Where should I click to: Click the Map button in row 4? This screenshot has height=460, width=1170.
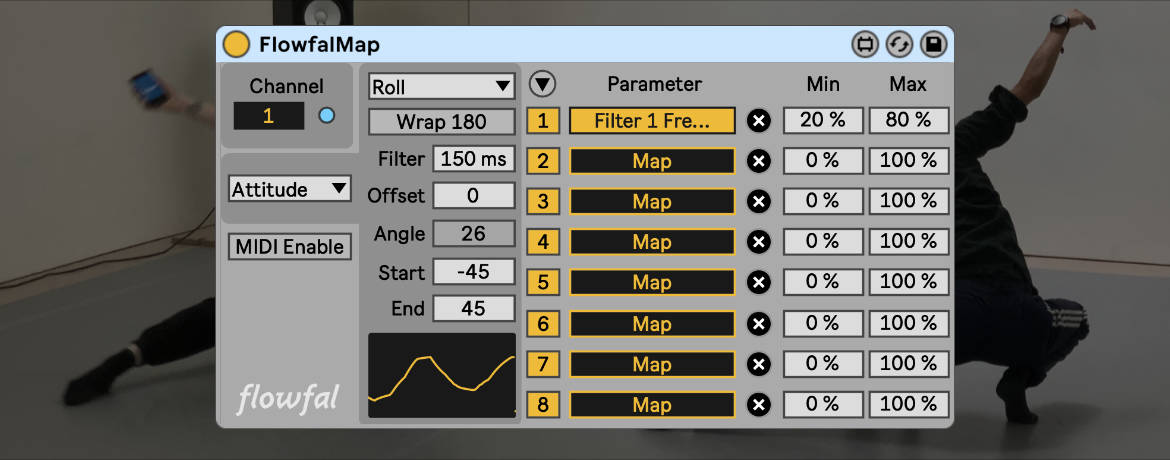coord(652,242)
